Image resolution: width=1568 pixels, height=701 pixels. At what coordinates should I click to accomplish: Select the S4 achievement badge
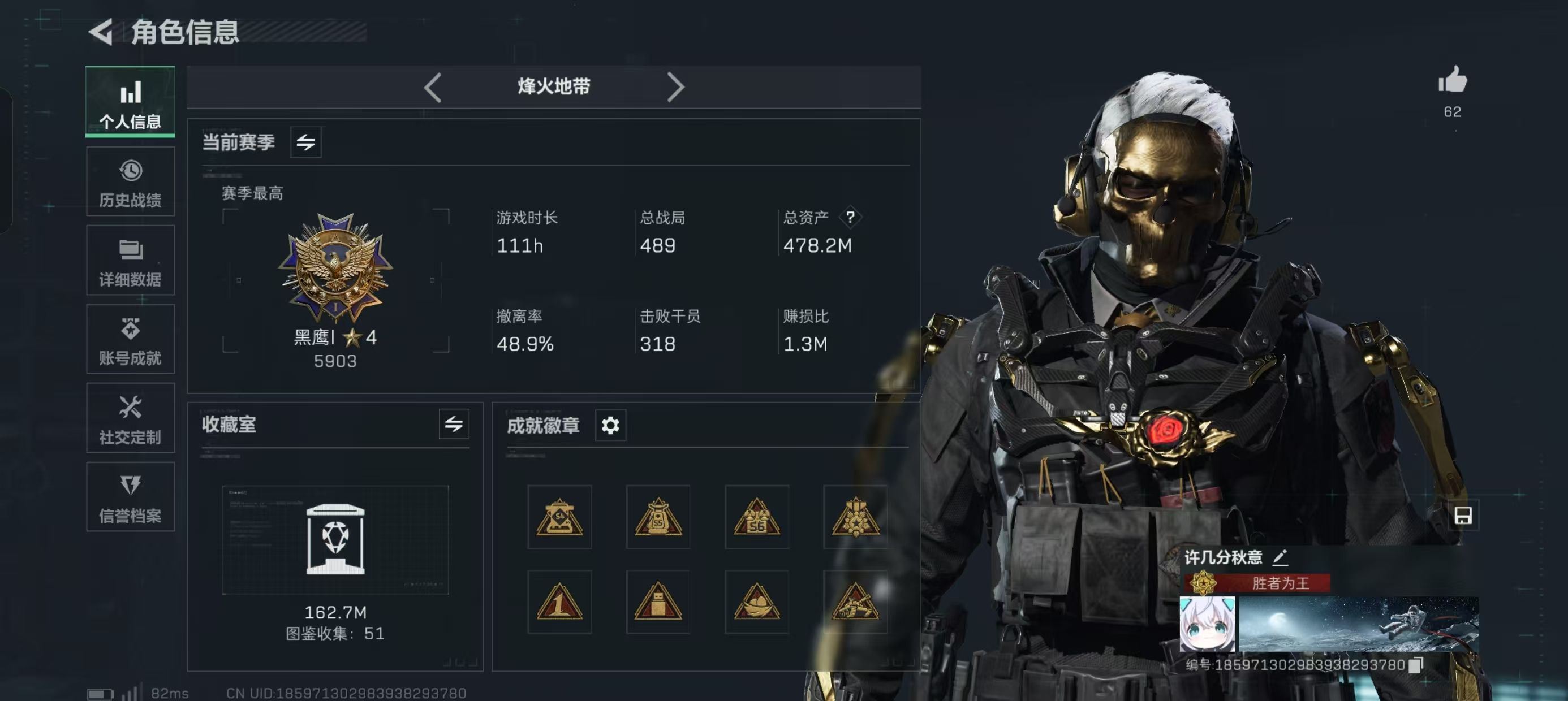click(559, 517)
